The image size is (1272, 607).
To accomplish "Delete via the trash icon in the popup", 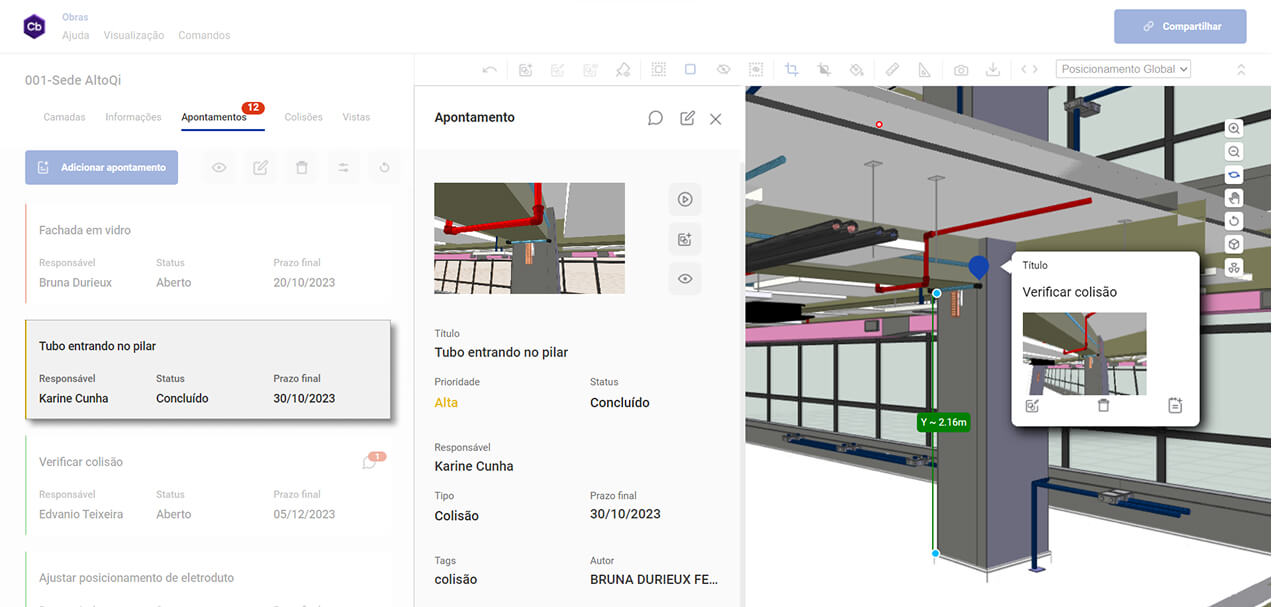I will tap(1103, 406).
